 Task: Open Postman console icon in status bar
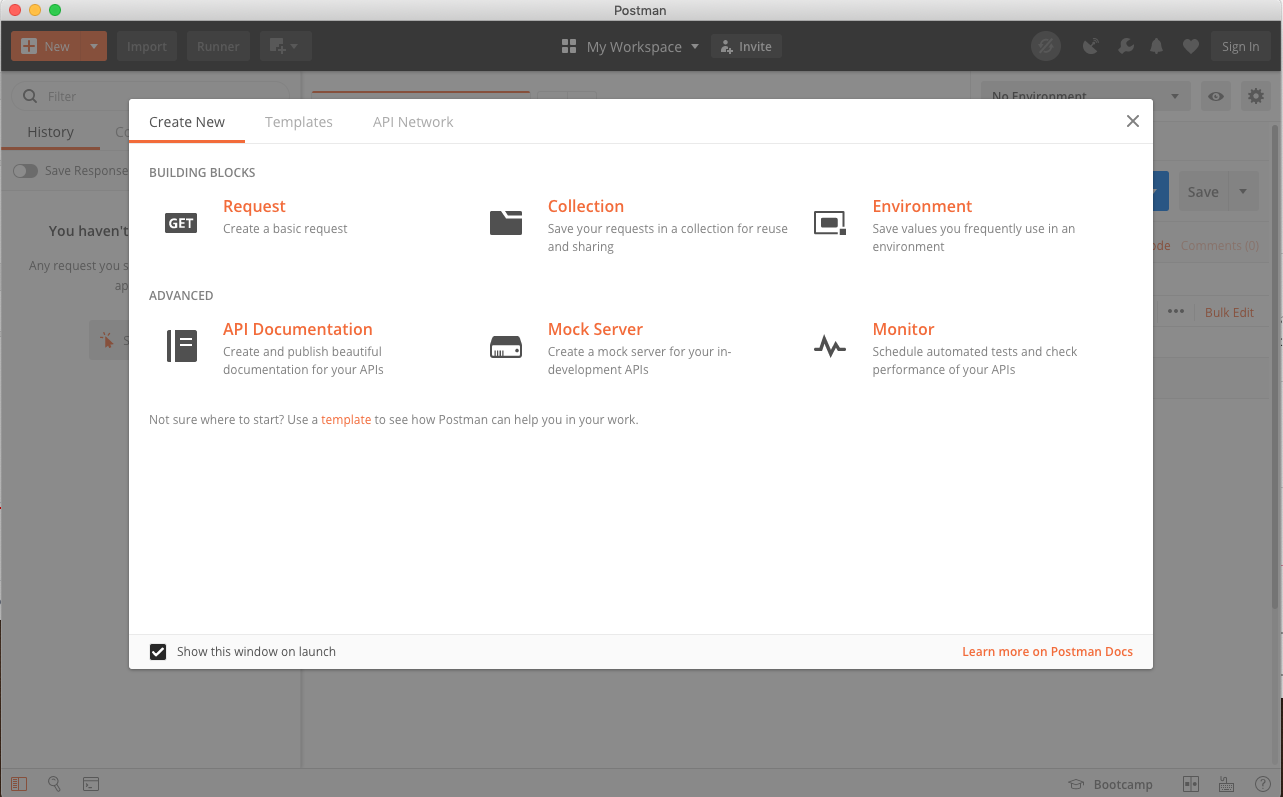click(90, 784)
